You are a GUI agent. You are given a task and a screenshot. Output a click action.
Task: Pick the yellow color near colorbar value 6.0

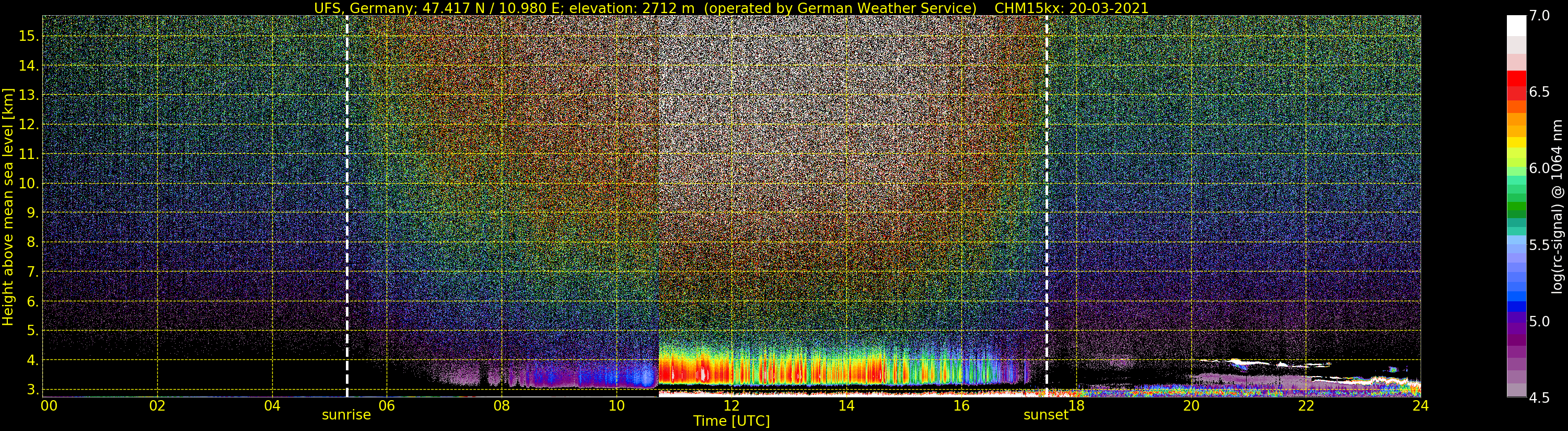coord(1516,144)
